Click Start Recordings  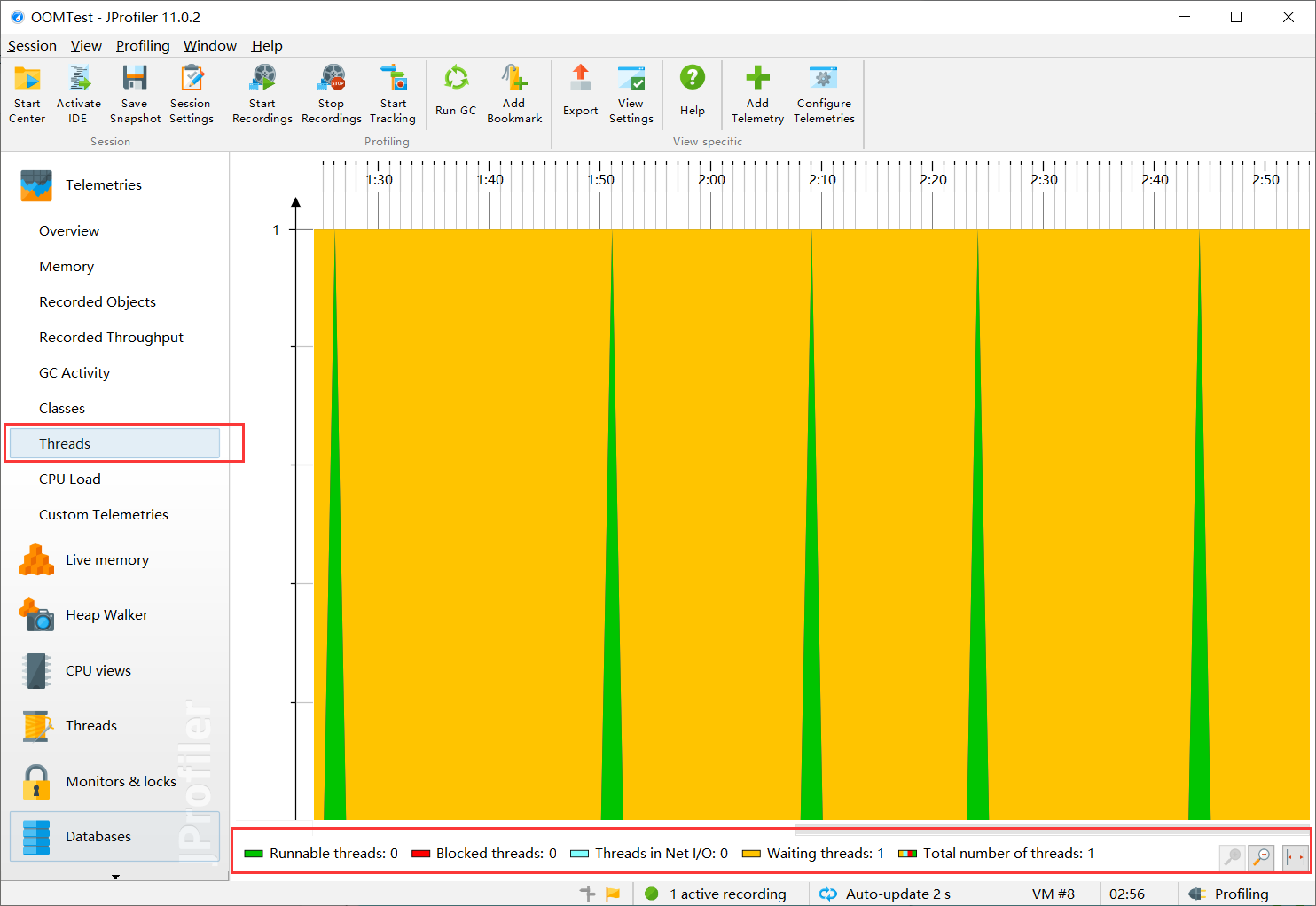[x=262, y=94]
